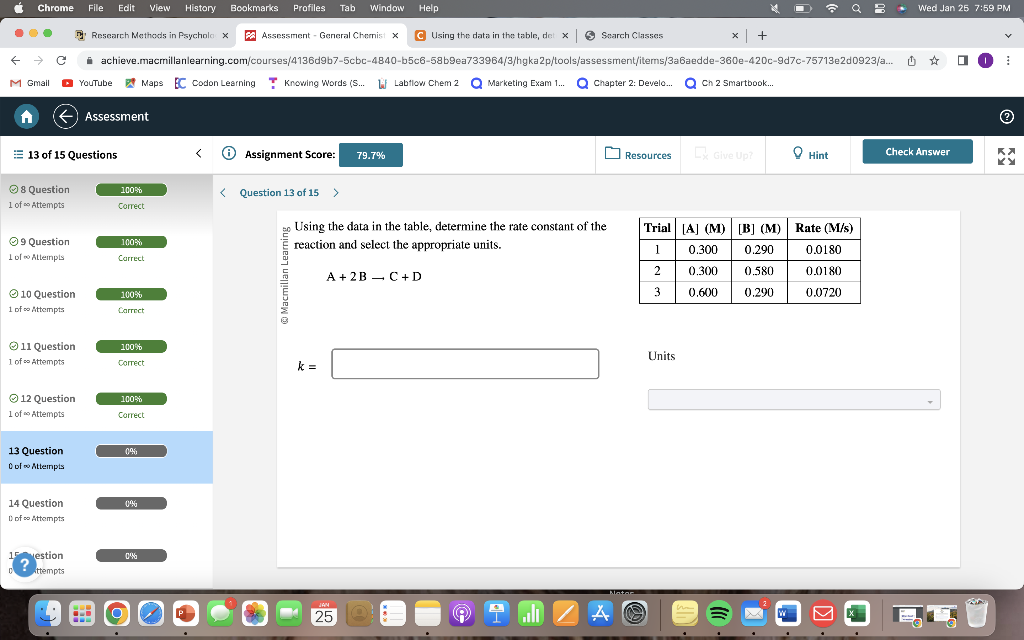This screenshot has height=640, width=1024.
Task: Open Finder from the dock
Action: pyautogui.click(x=47, y=613)
